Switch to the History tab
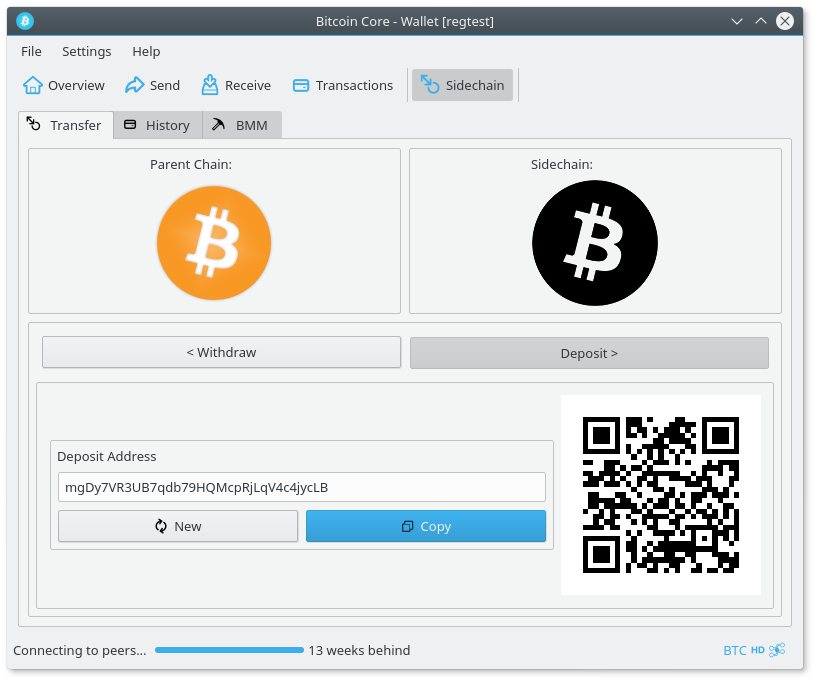The image size is (816, 682). tap(157, 125)
